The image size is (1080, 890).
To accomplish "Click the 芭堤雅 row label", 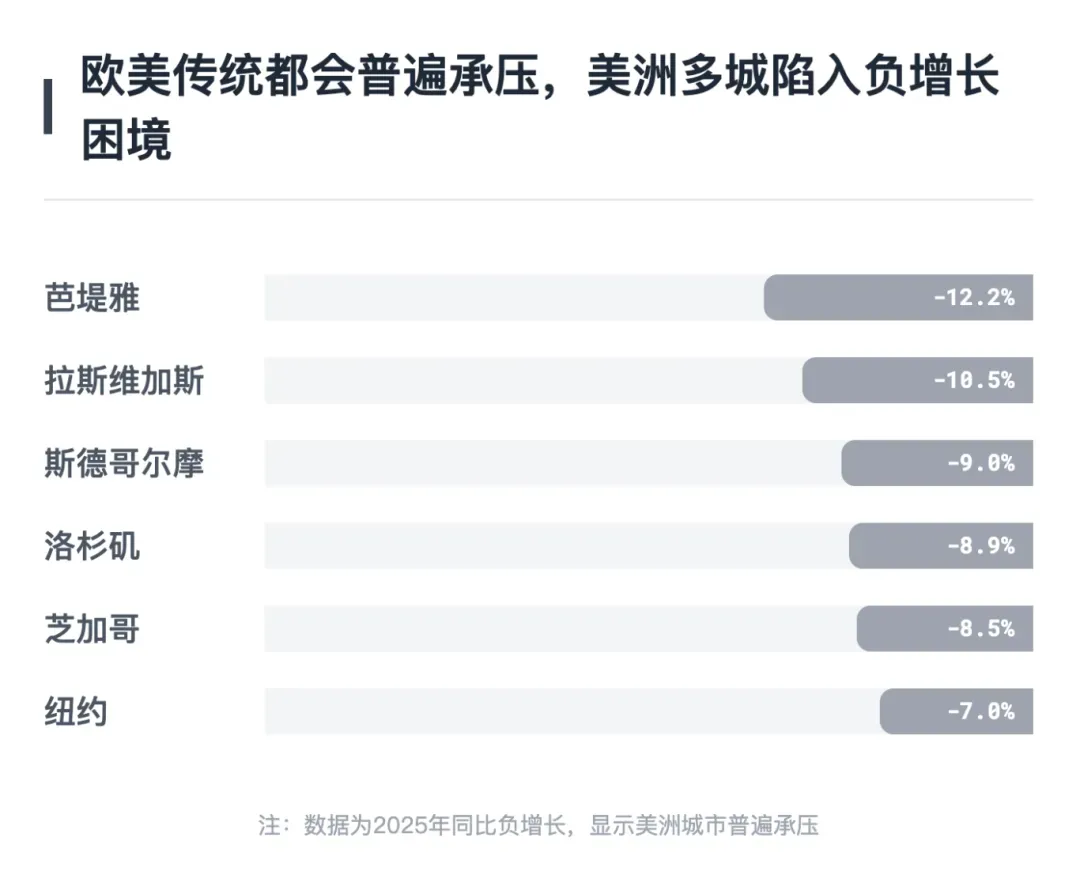I will (92, 298).
